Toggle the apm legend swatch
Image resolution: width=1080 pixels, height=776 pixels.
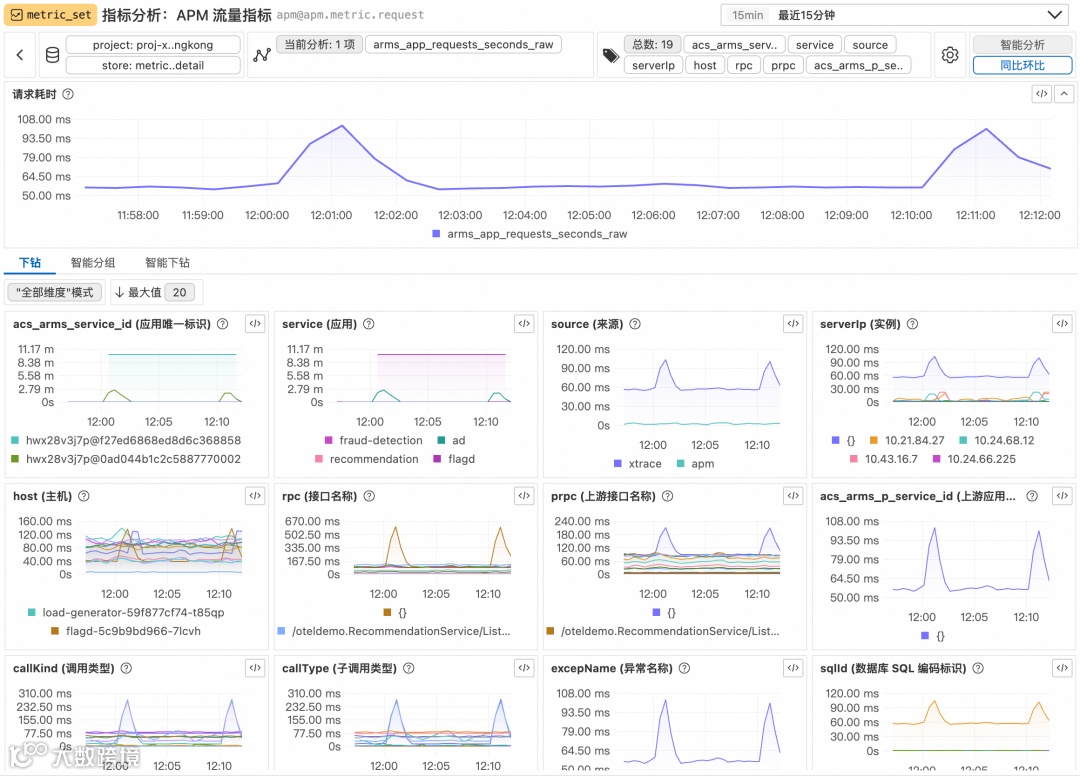coord(681,464)
